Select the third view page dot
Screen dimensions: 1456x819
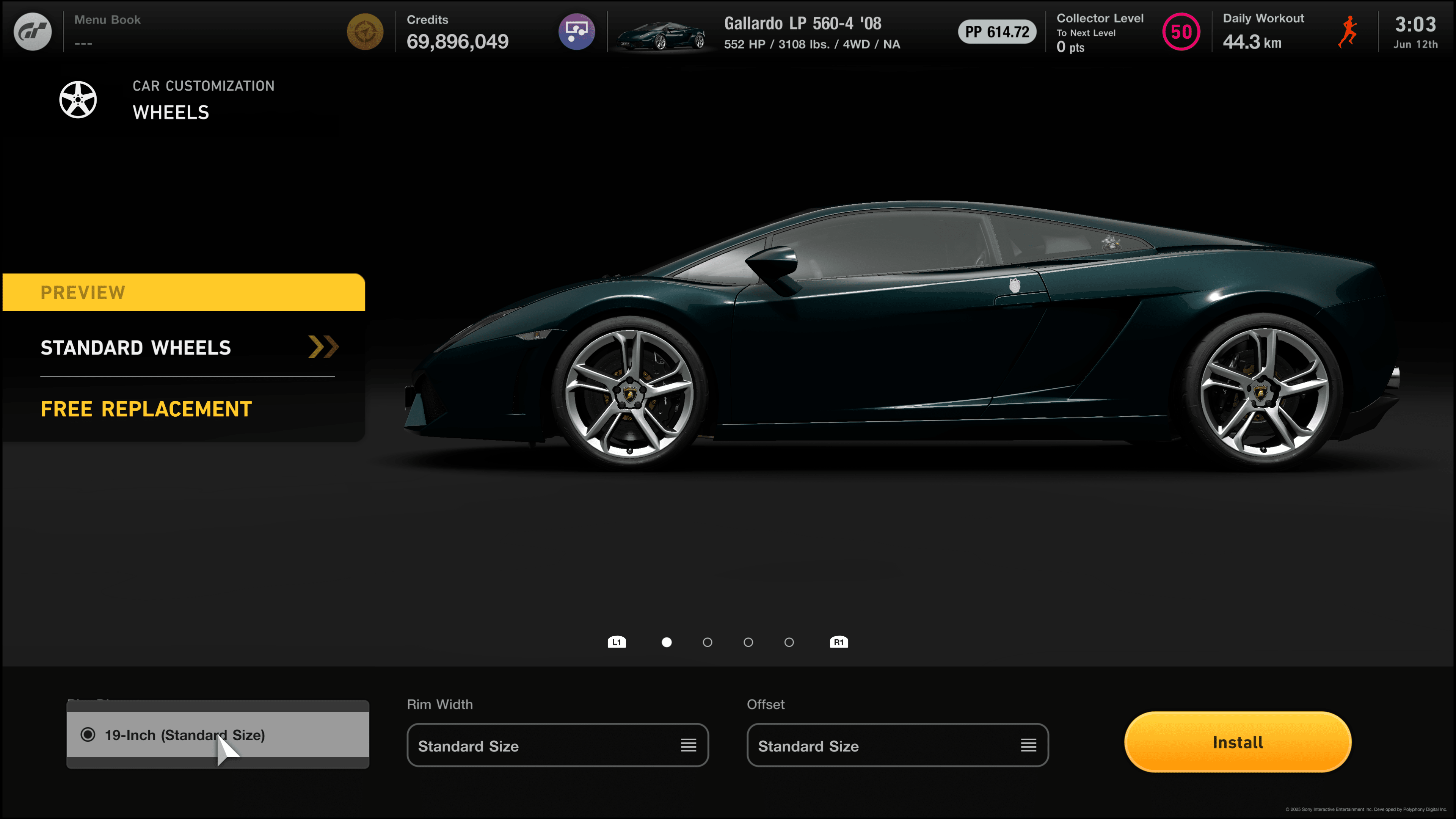tap(748, 642)
